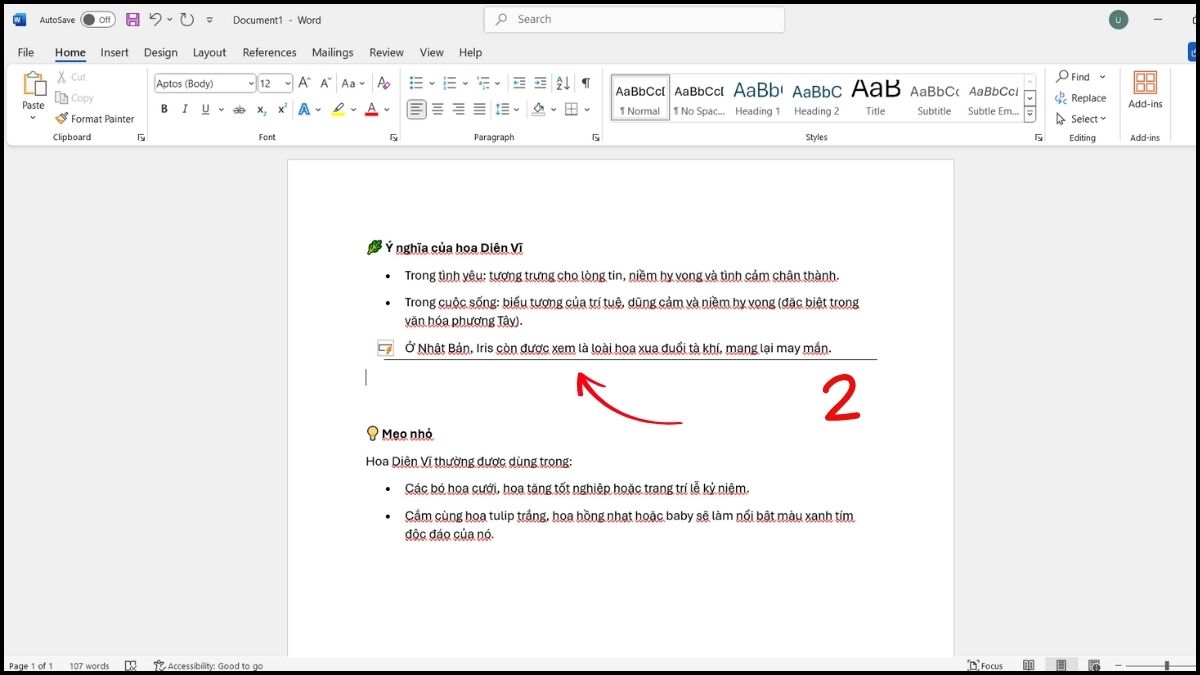The height and width of the screenshot is (675, 1200).
Task: Select the Format Painter tool
Action: (x=95, y=119)
